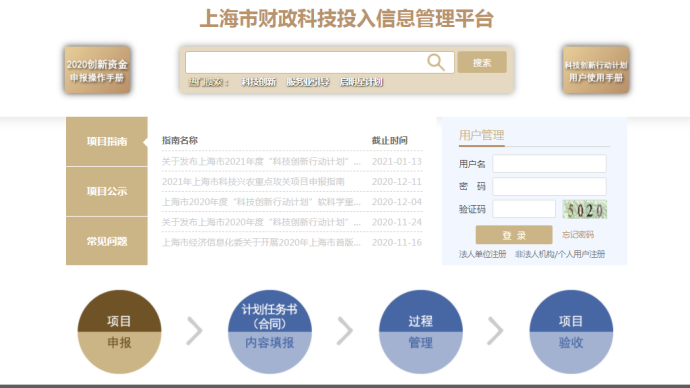690x388 pixels.
Task: Open guide 关于发布上海市2021年度“科技创新行动计划”
Action: pos(261,161)
